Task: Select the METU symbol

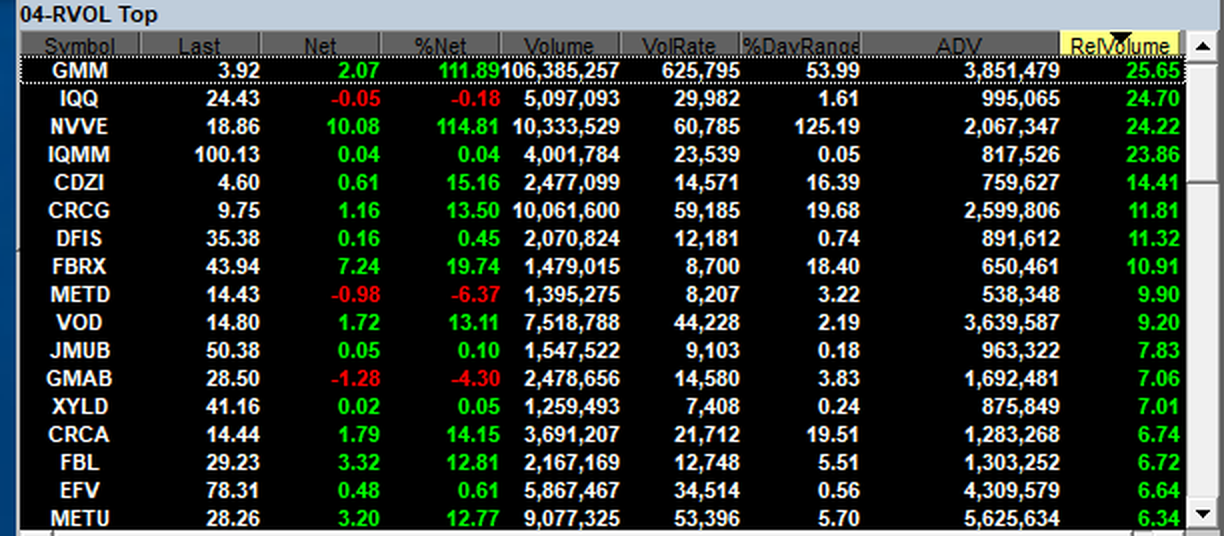Action: coord(80,519)
